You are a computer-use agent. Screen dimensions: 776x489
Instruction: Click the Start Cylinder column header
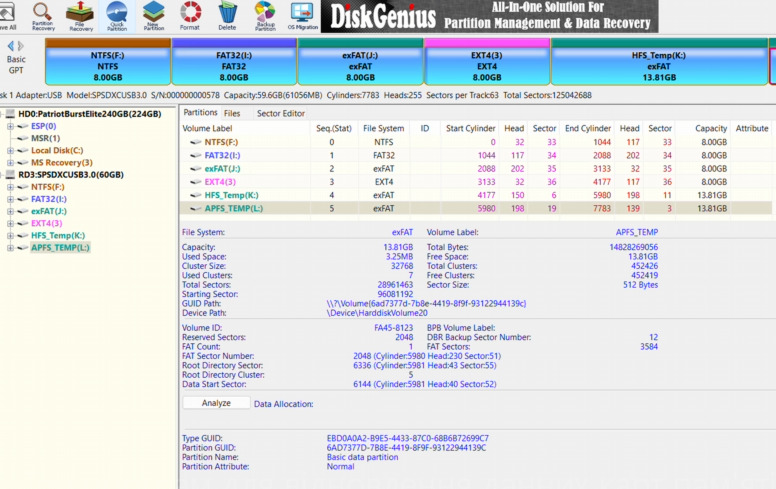[470, 128]
